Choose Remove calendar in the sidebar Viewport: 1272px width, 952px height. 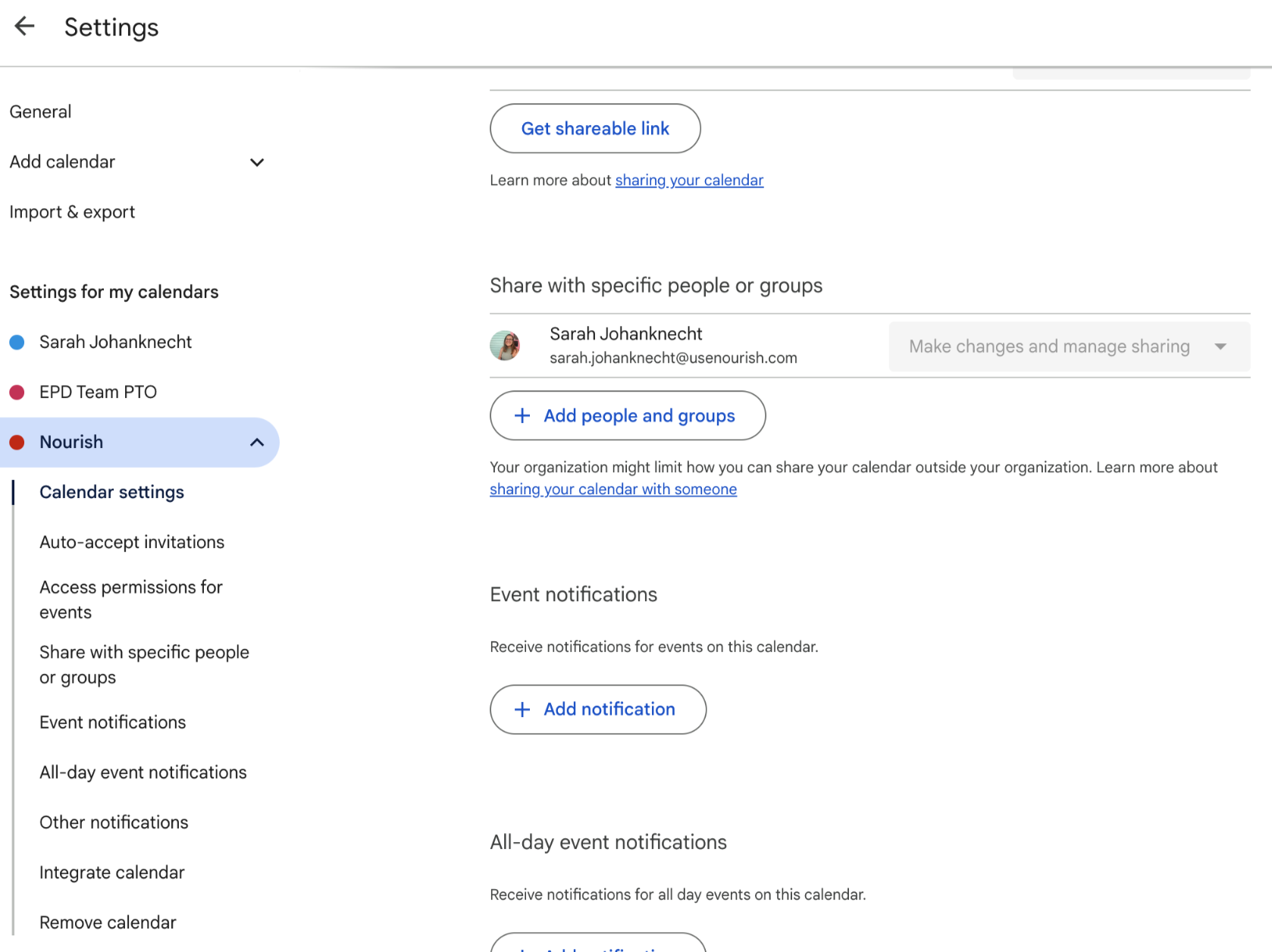[x=108, y=923]
